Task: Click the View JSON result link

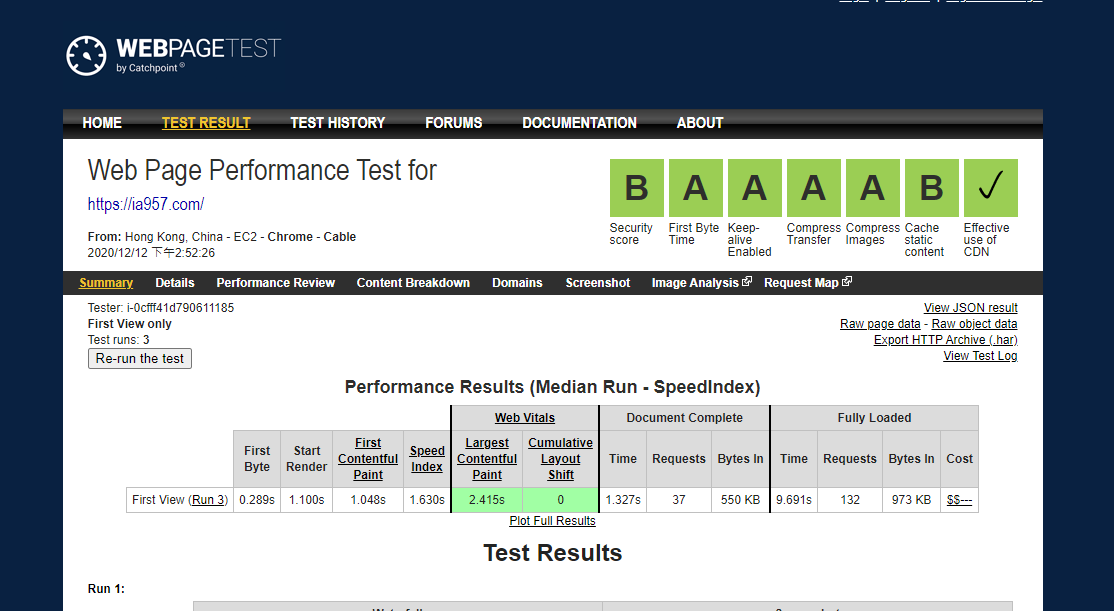Action: (970, 308)
